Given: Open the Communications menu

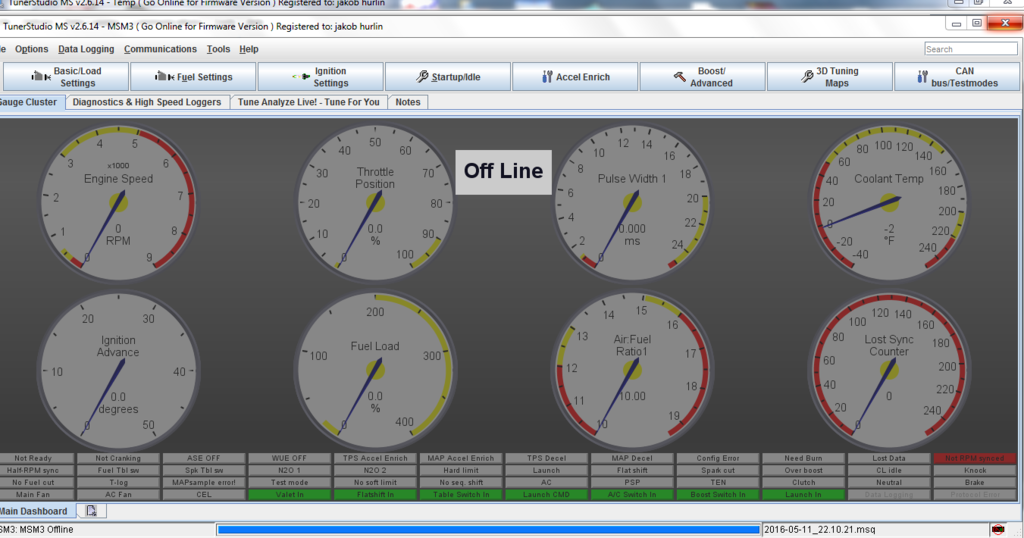Looking at the screenshot, I should [160, 49].
